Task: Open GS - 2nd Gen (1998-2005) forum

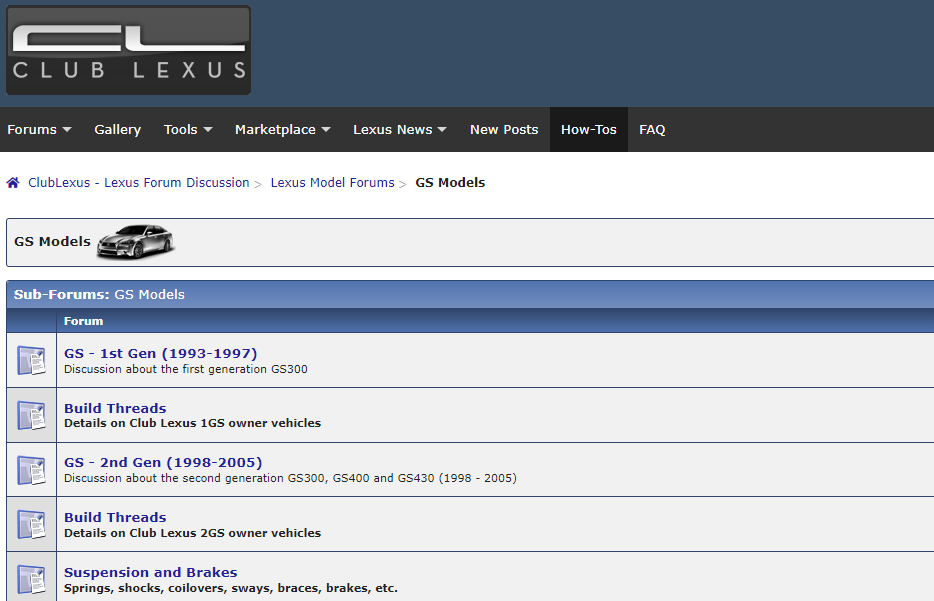Action: [163, 462]
